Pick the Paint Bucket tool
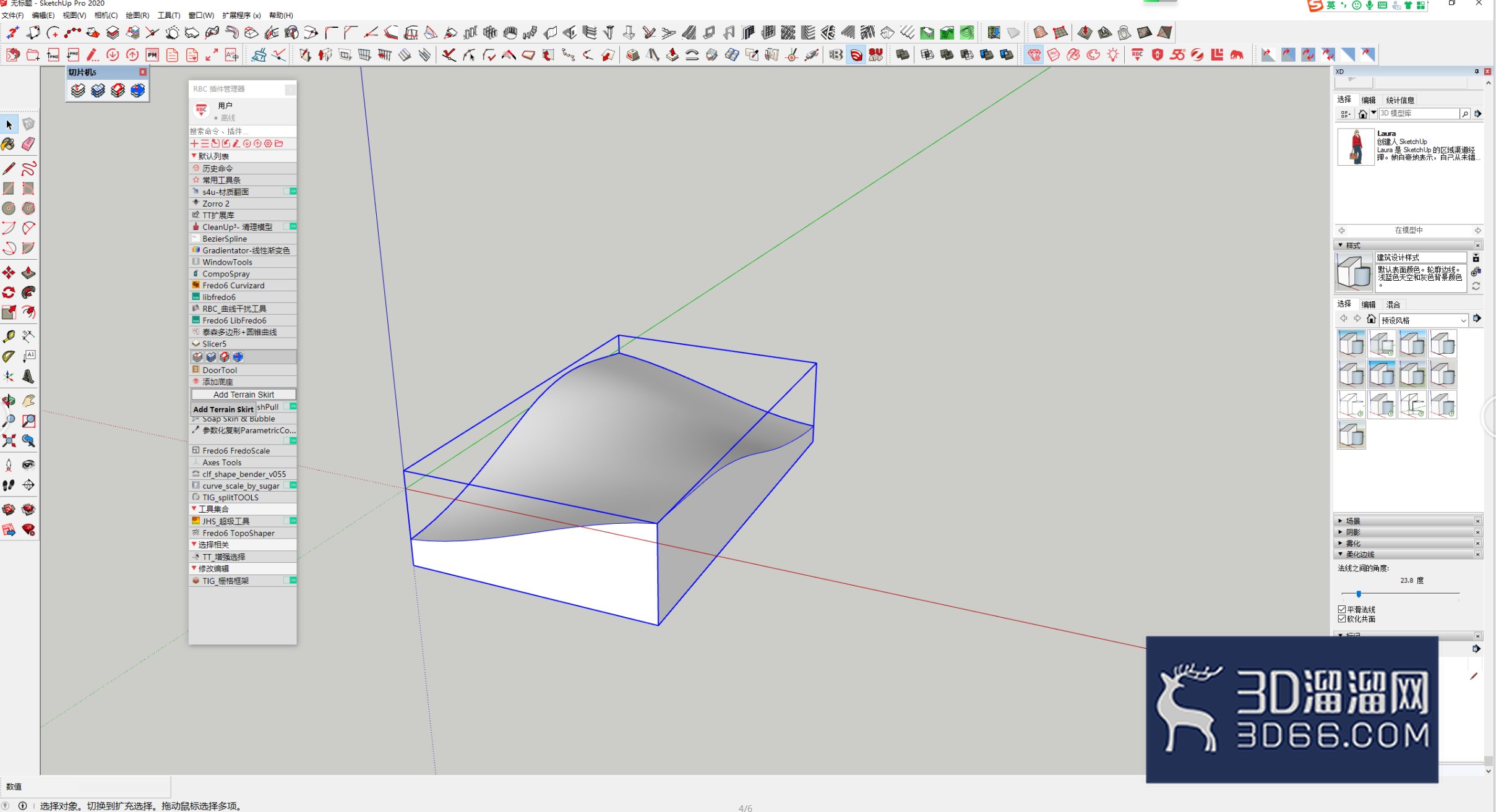The width and height of the screenshot is (1496, 812). click(9, 144)
